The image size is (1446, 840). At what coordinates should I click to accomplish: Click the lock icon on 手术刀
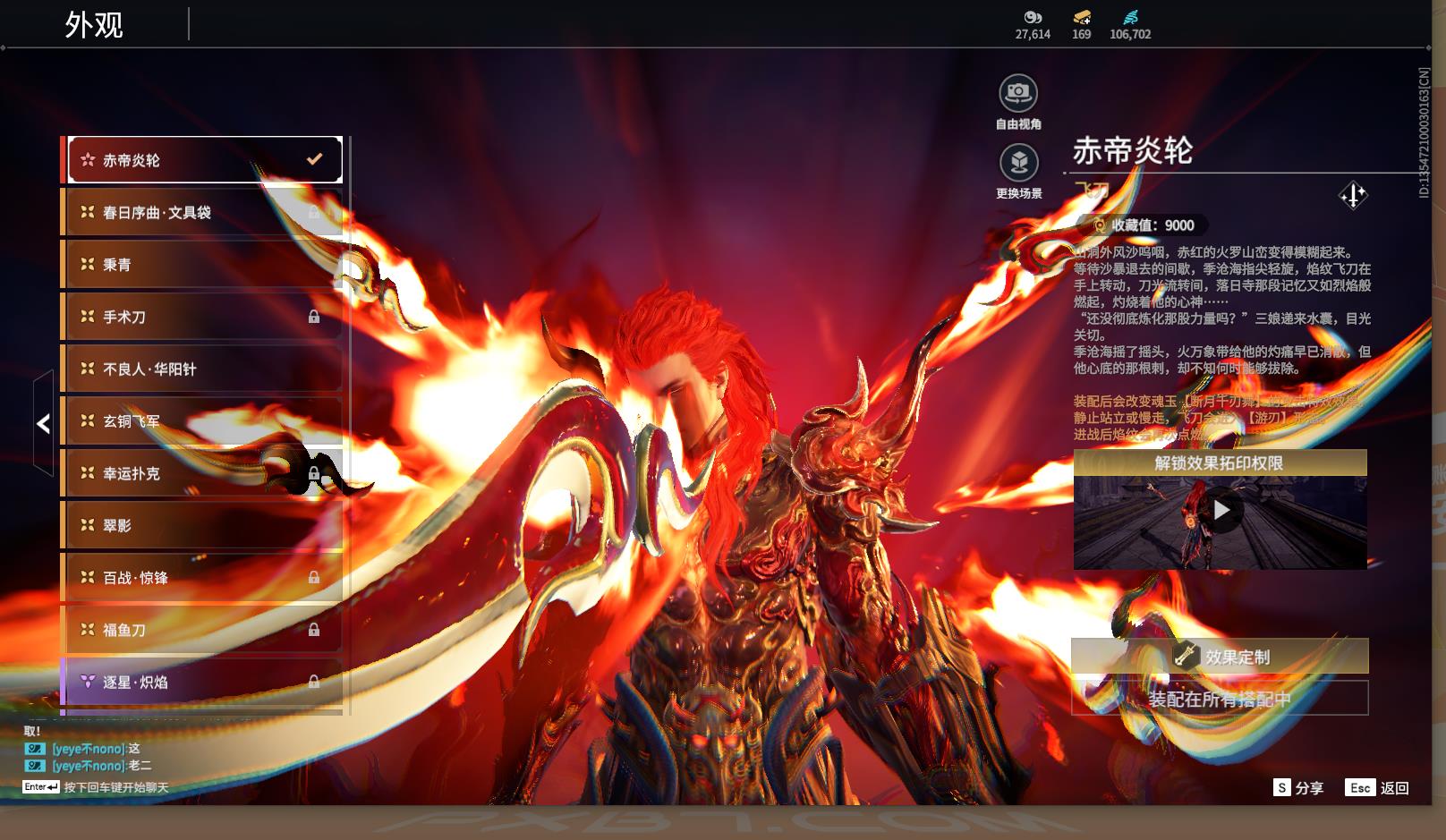[x=314, y=317]
